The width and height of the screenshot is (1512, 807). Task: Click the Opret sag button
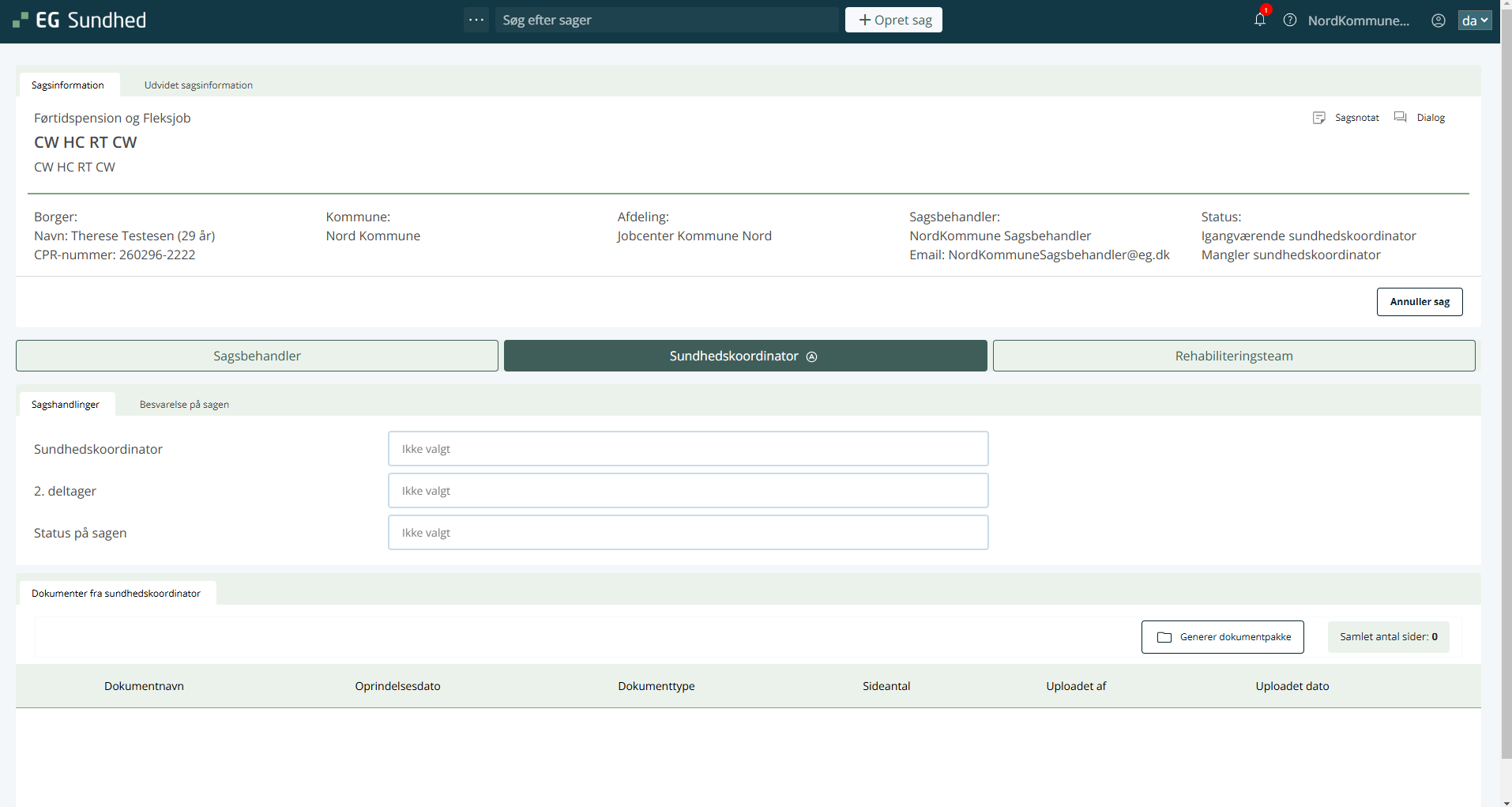[893, 20]
